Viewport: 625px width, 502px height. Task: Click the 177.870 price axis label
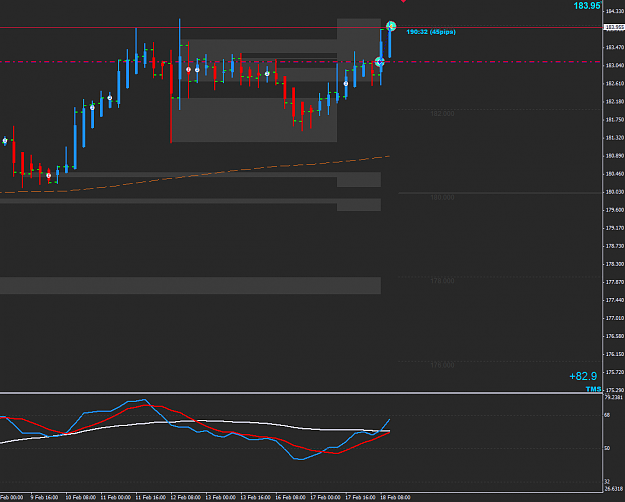coord(615,282)
